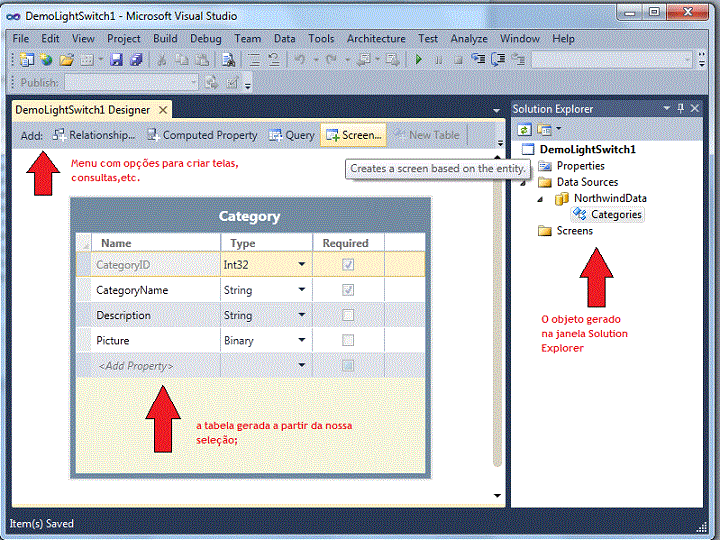Screen dimensions: 720x540
Task: Select the Properties node in Solution Explorer
Action: click(x=572, y=166)
